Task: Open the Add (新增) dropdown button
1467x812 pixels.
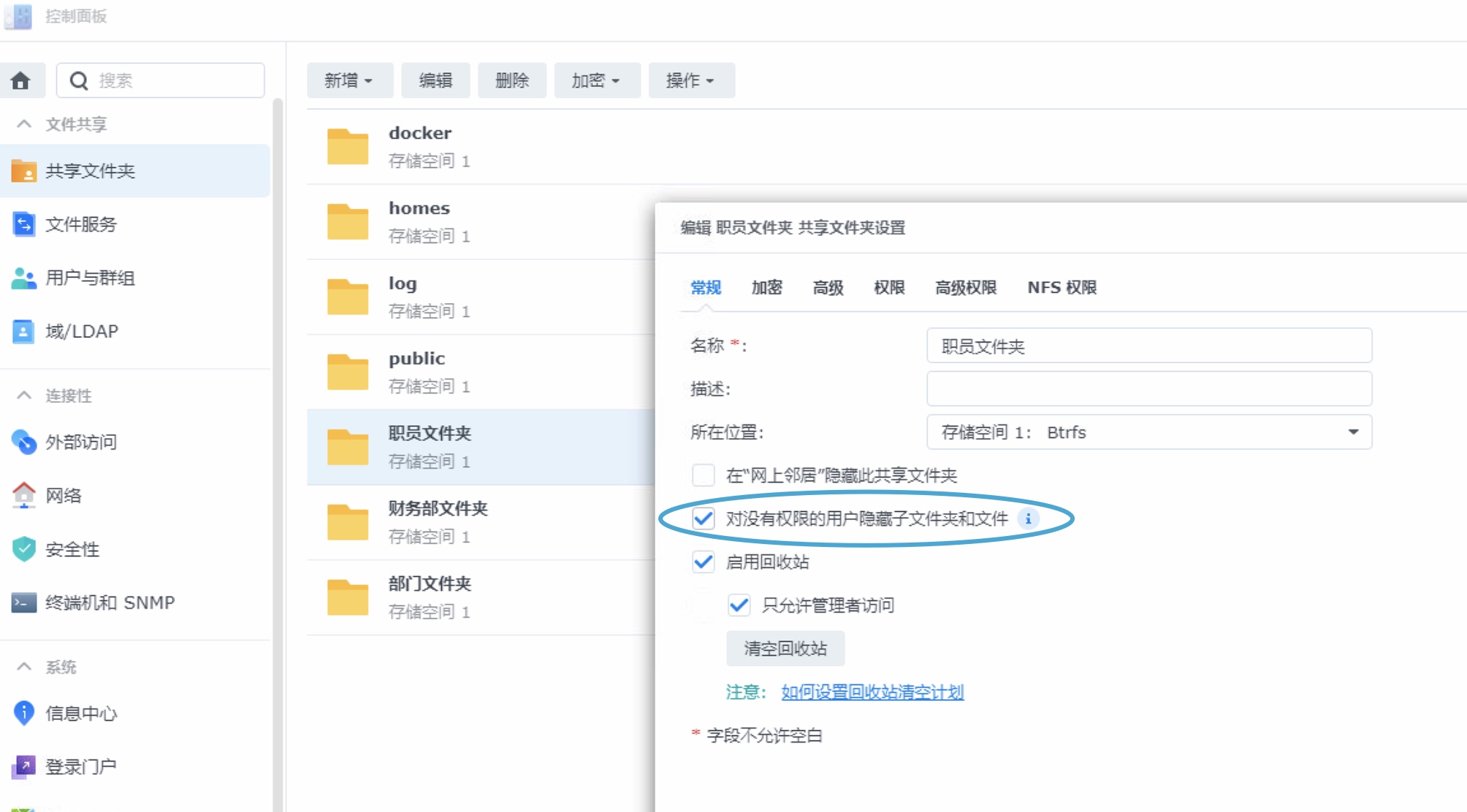Action: 349,80
